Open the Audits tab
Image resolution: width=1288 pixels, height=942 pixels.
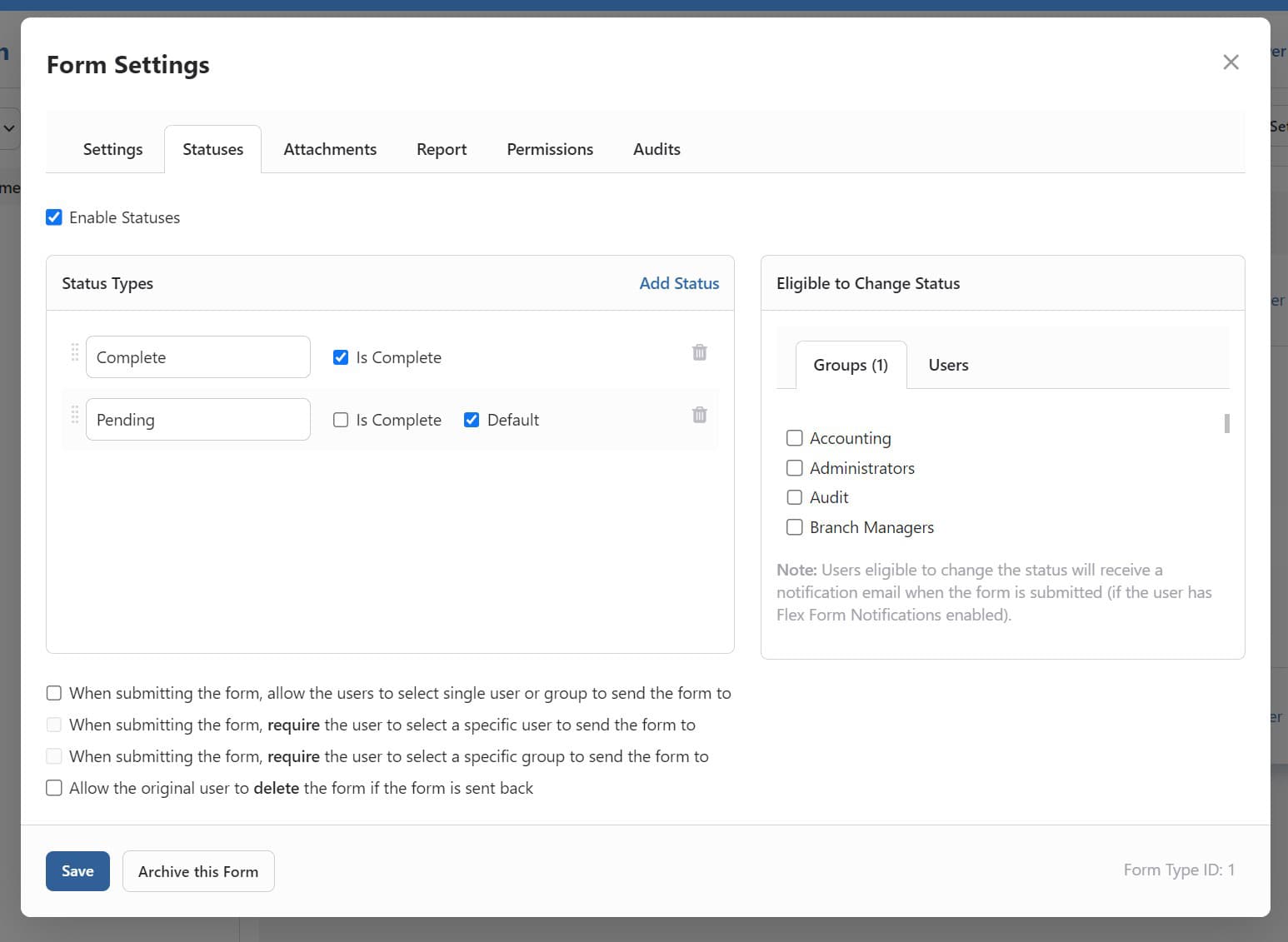coord(656,148)
